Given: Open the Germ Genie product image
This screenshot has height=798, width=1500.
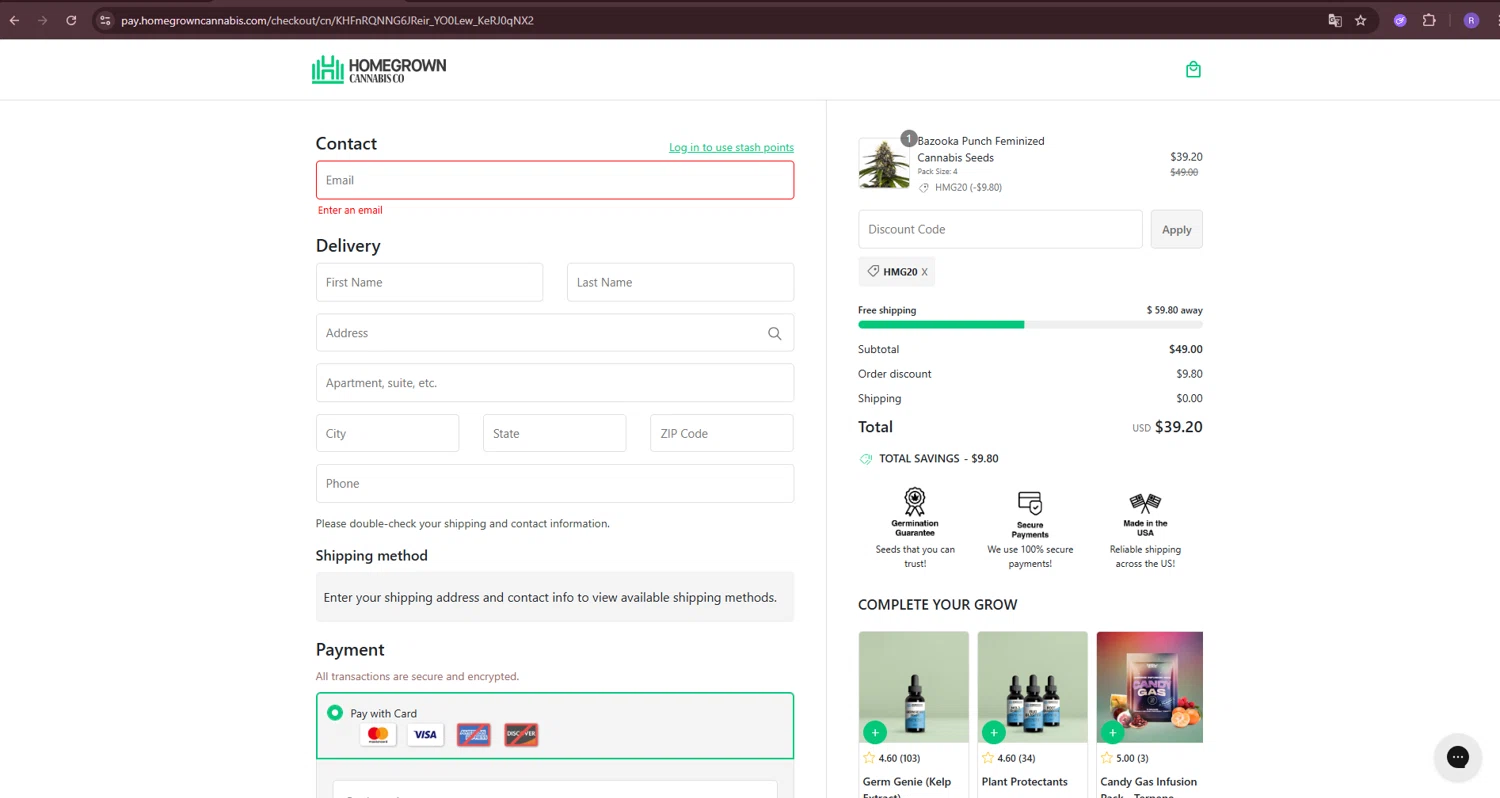Looking at the screenshot, I should 914,687.
